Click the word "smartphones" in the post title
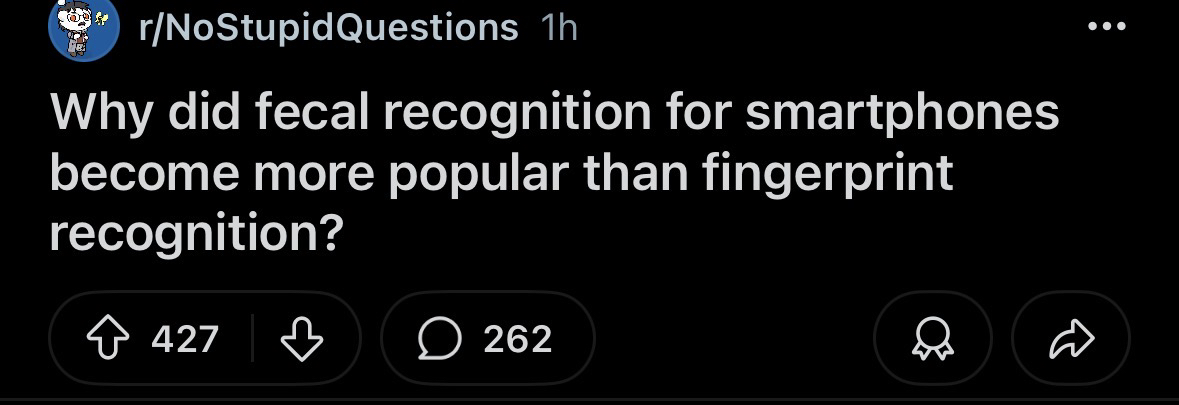Viewport: 1179px width, 405px height. click(x=900, y=113)
